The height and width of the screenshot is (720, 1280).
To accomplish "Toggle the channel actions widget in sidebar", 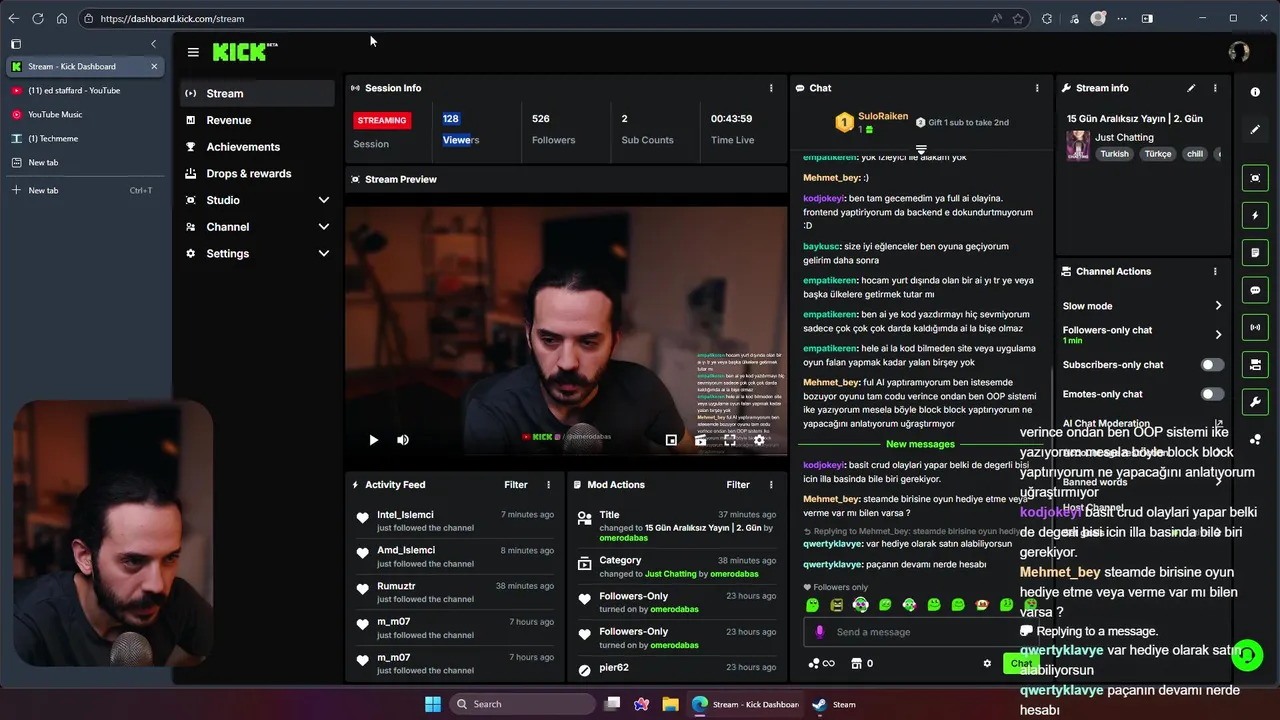I will tap(1255, 365).
